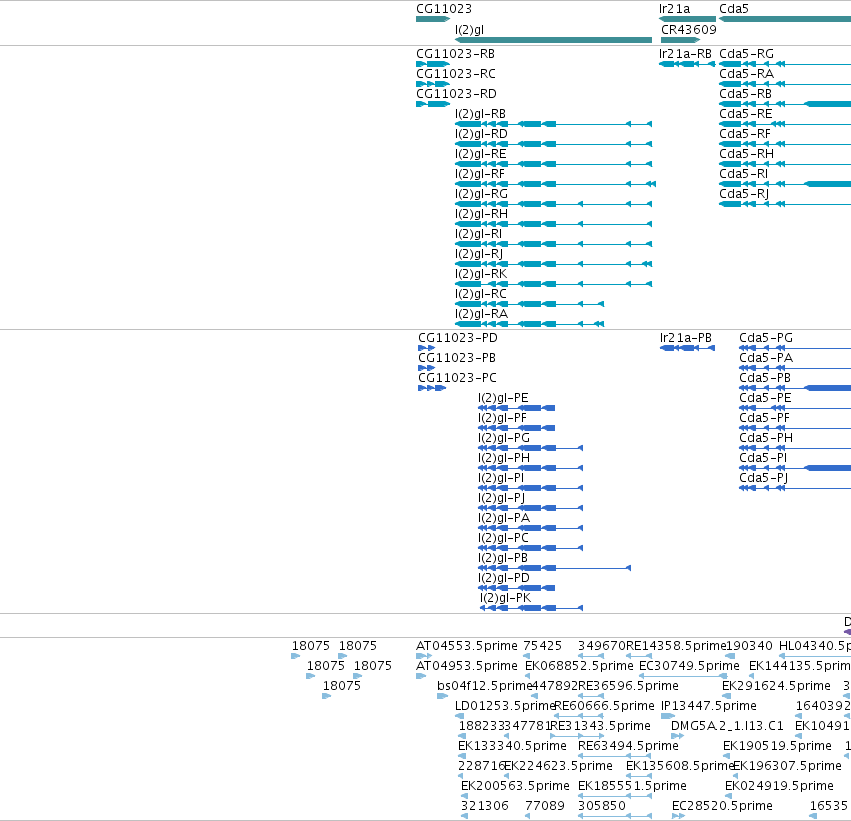Viewport: 851px width, 821px height.
Task: Select transcript Ir21a-RB
Action: (687, 64)
